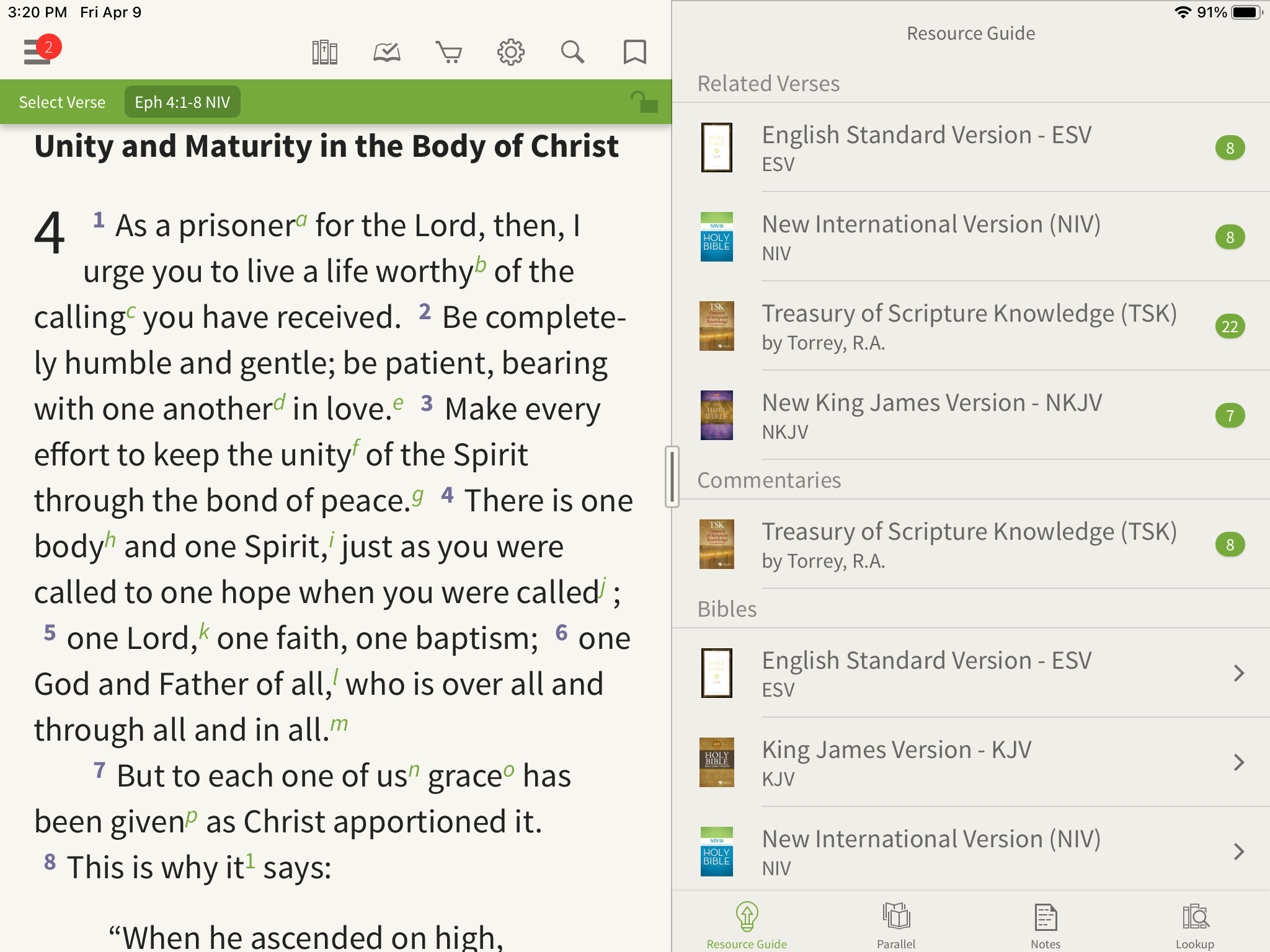Tap the 7 badge on NKJV
The width and height of the screenshot is (1270, 952).
click(1230, 415)
